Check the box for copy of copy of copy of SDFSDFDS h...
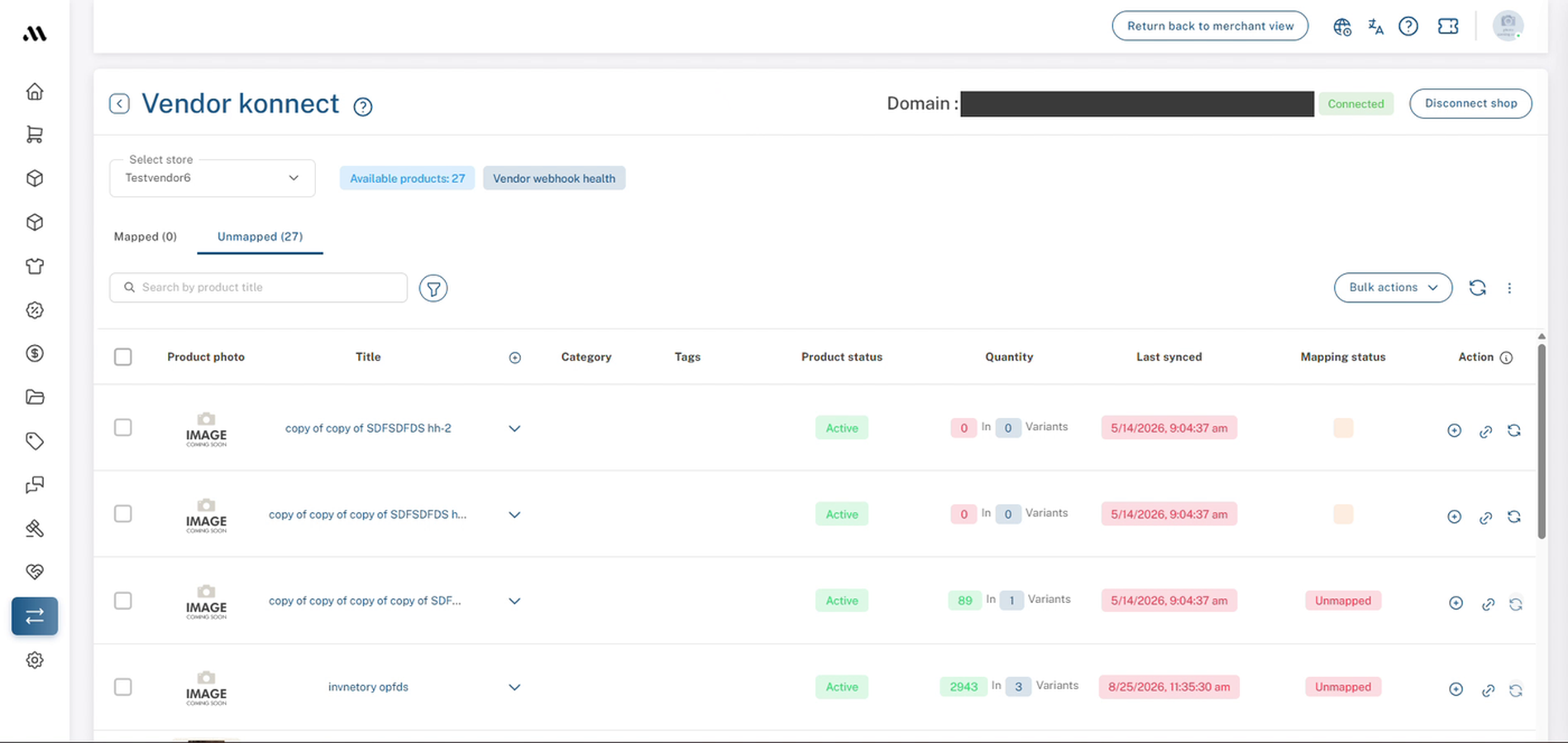This screenshot has height=743, width=1568. [123, 514]
